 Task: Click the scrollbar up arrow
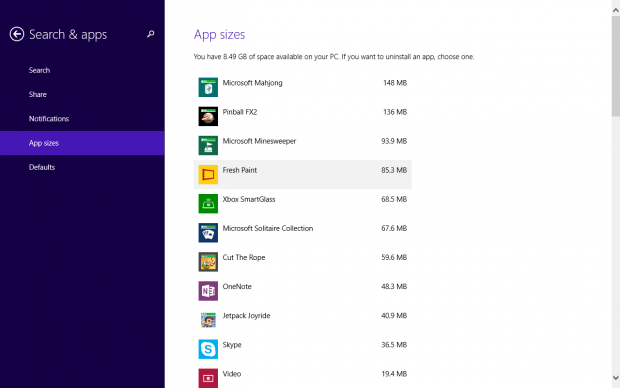click(x=616, y=11)
